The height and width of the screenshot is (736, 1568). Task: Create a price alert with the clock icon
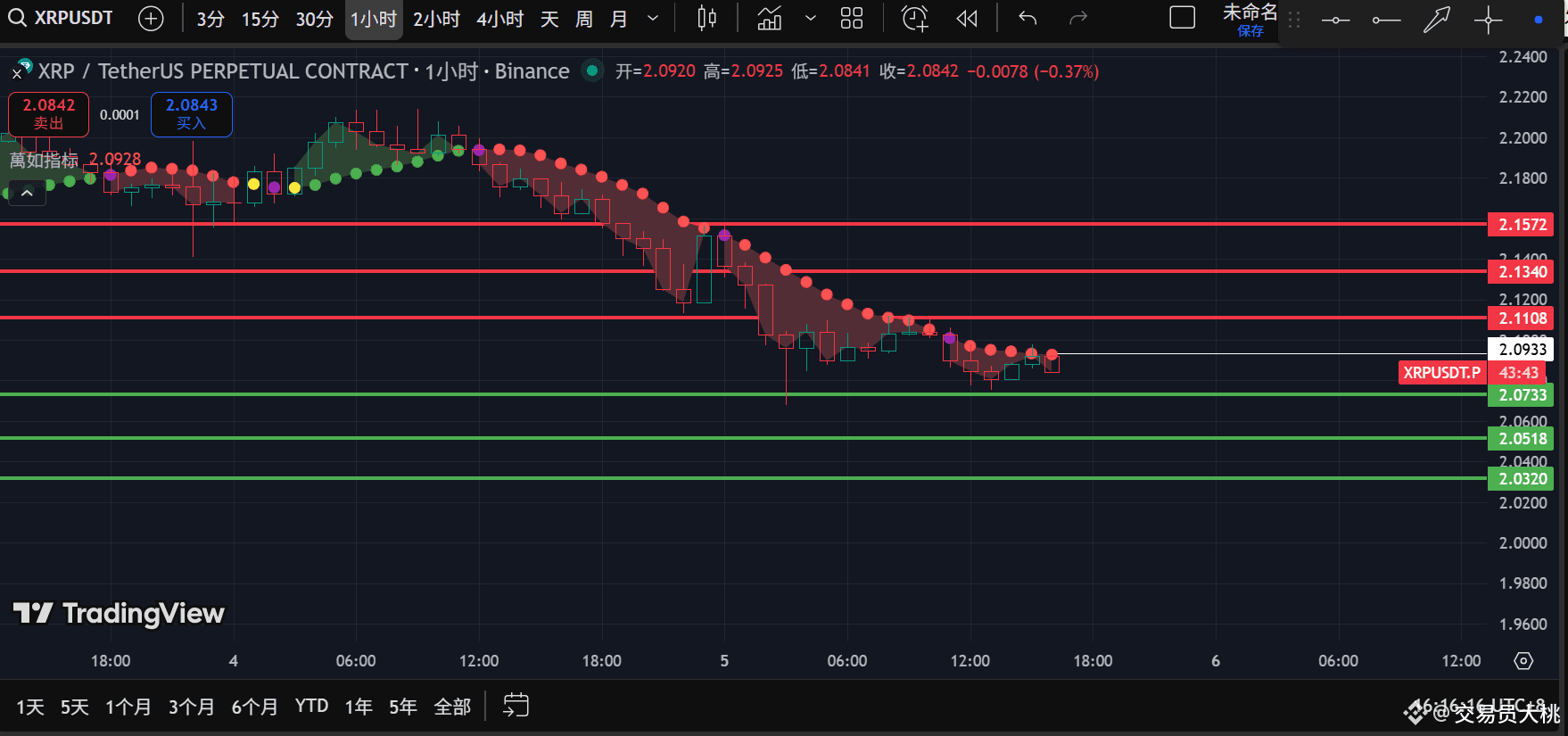point(914,18)
